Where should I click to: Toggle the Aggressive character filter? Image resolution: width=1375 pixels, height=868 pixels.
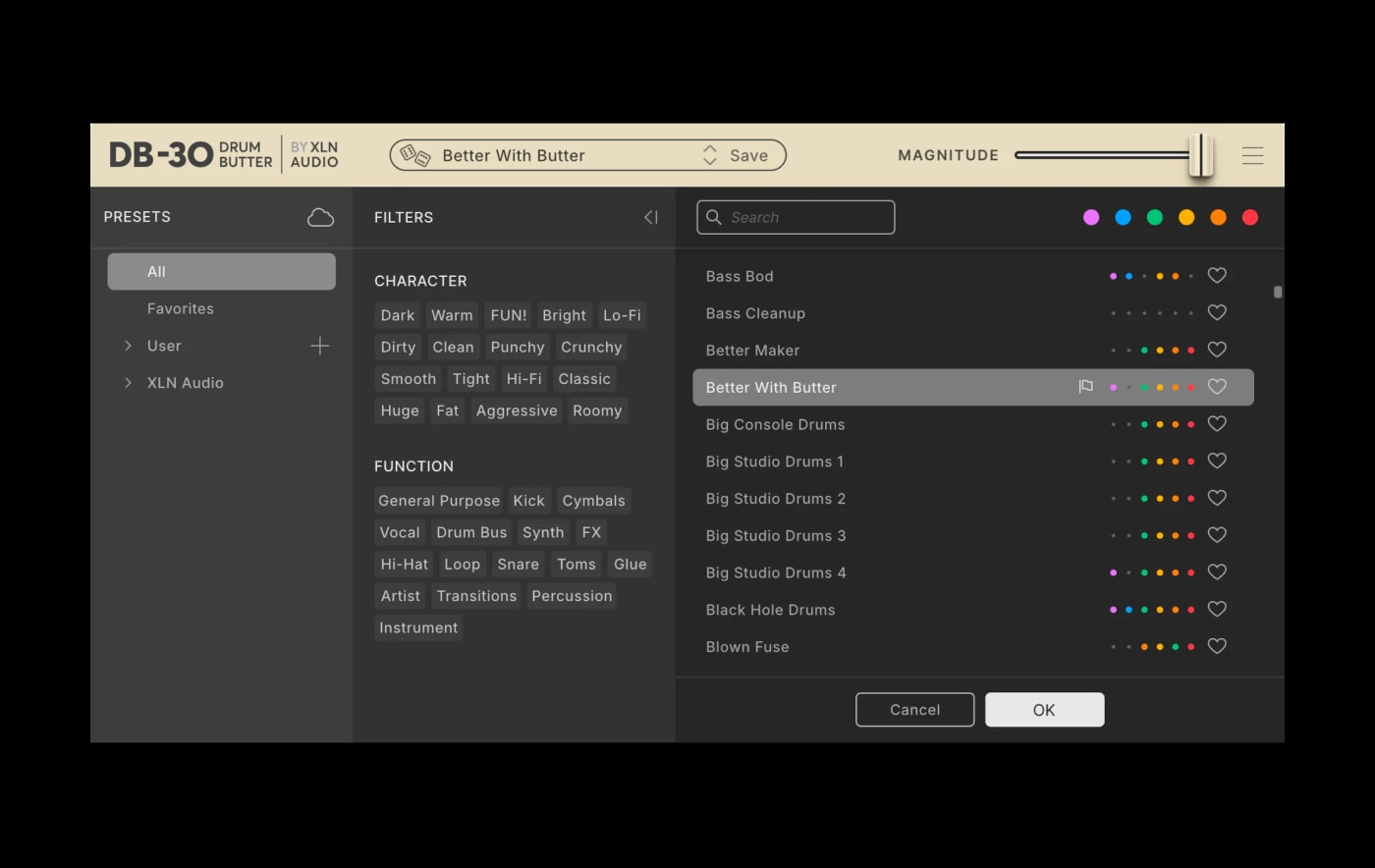pos(517,410)
